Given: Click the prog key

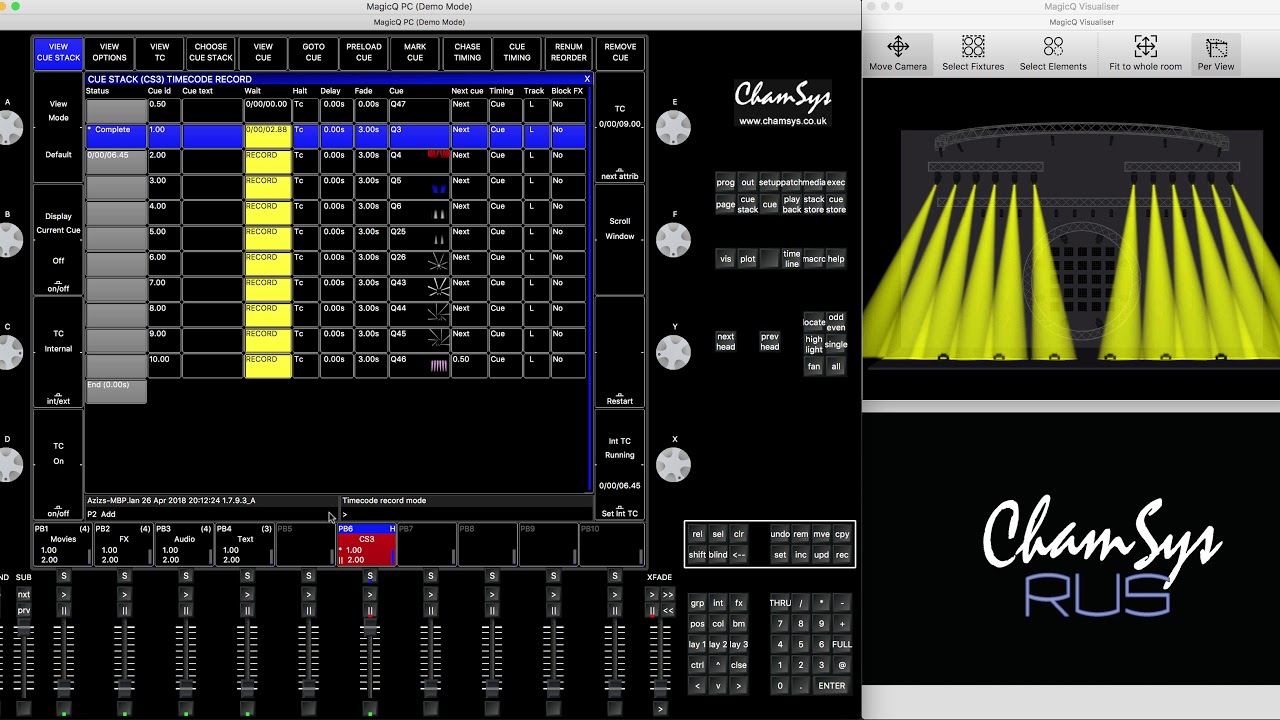Looking at the screenshot, I should pyautogui.click(x=725, y=182).
